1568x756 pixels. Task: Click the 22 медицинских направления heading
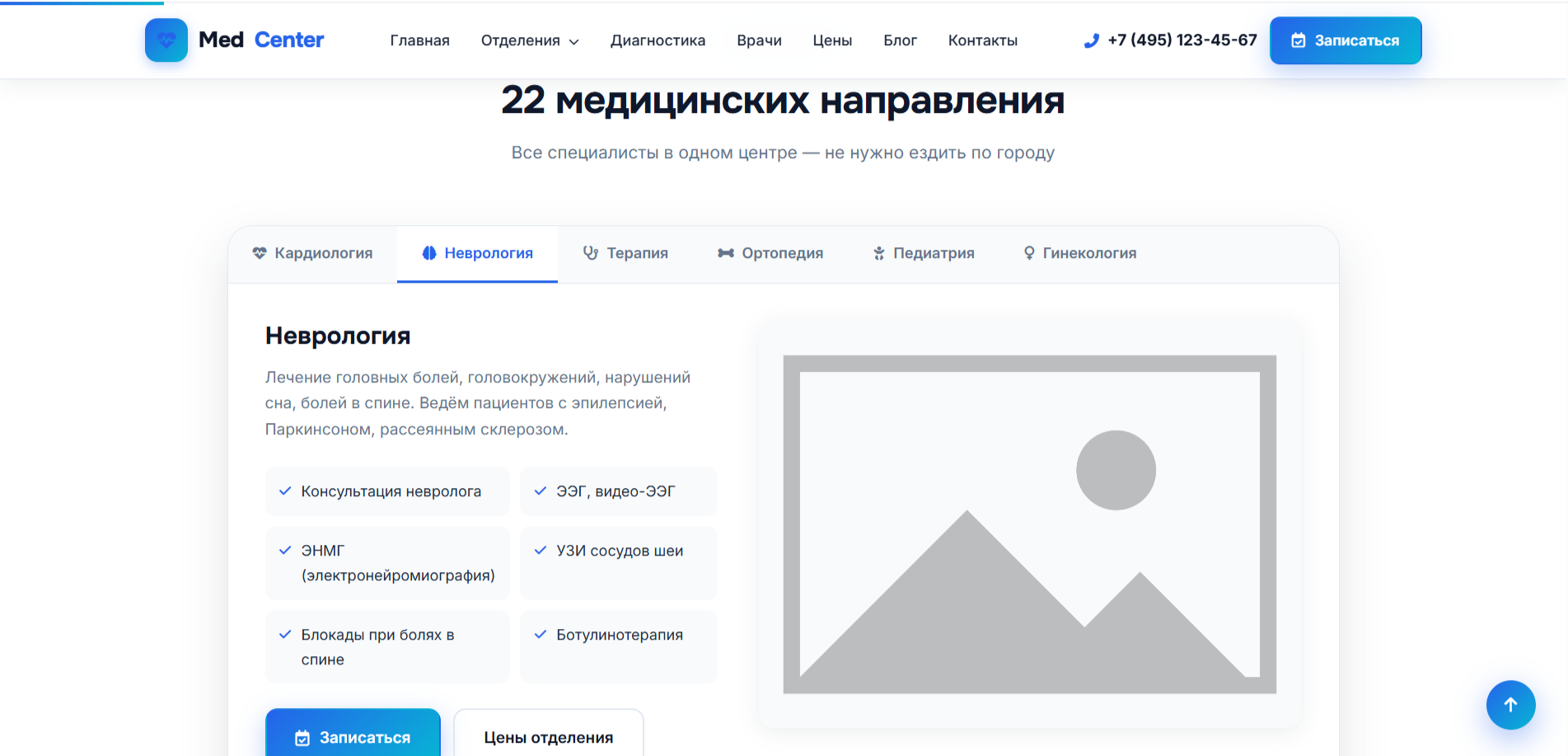(783, 101)
